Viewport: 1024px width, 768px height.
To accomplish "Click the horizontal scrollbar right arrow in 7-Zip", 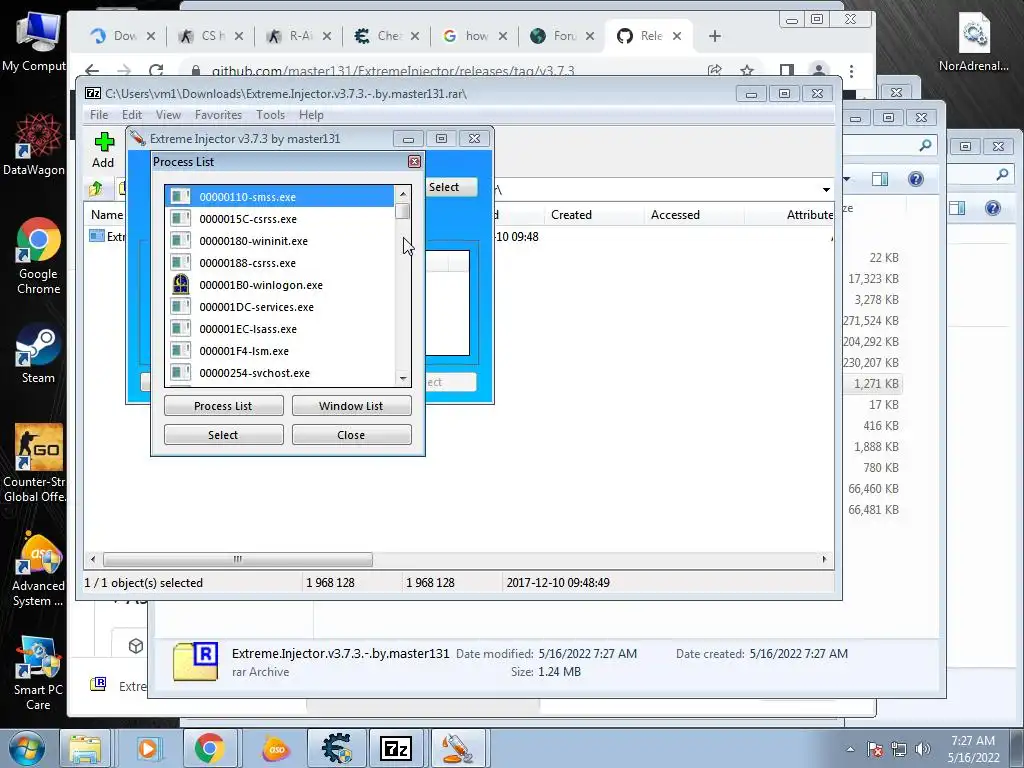I will (824, 559).
